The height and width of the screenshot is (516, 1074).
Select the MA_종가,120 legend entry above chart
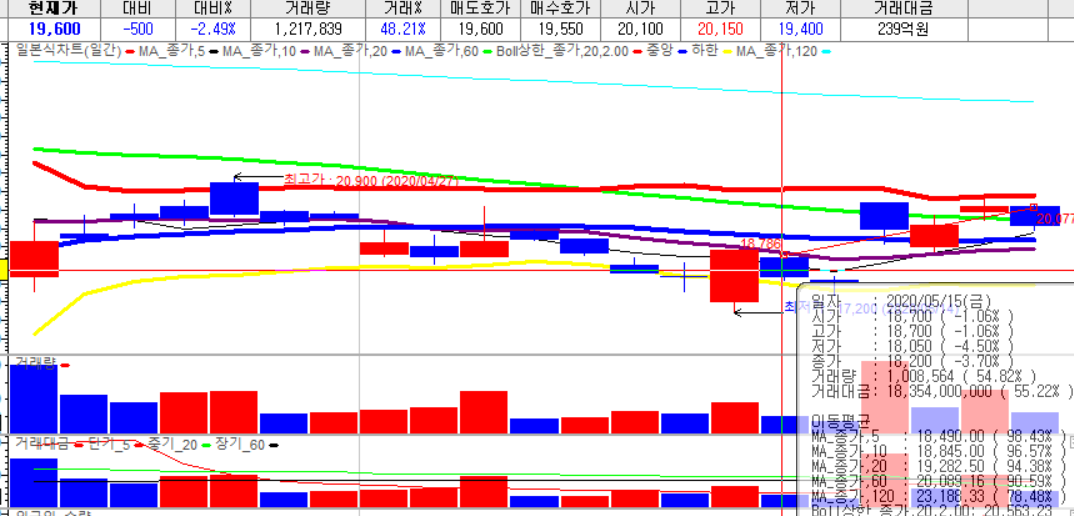click(776, 51)
